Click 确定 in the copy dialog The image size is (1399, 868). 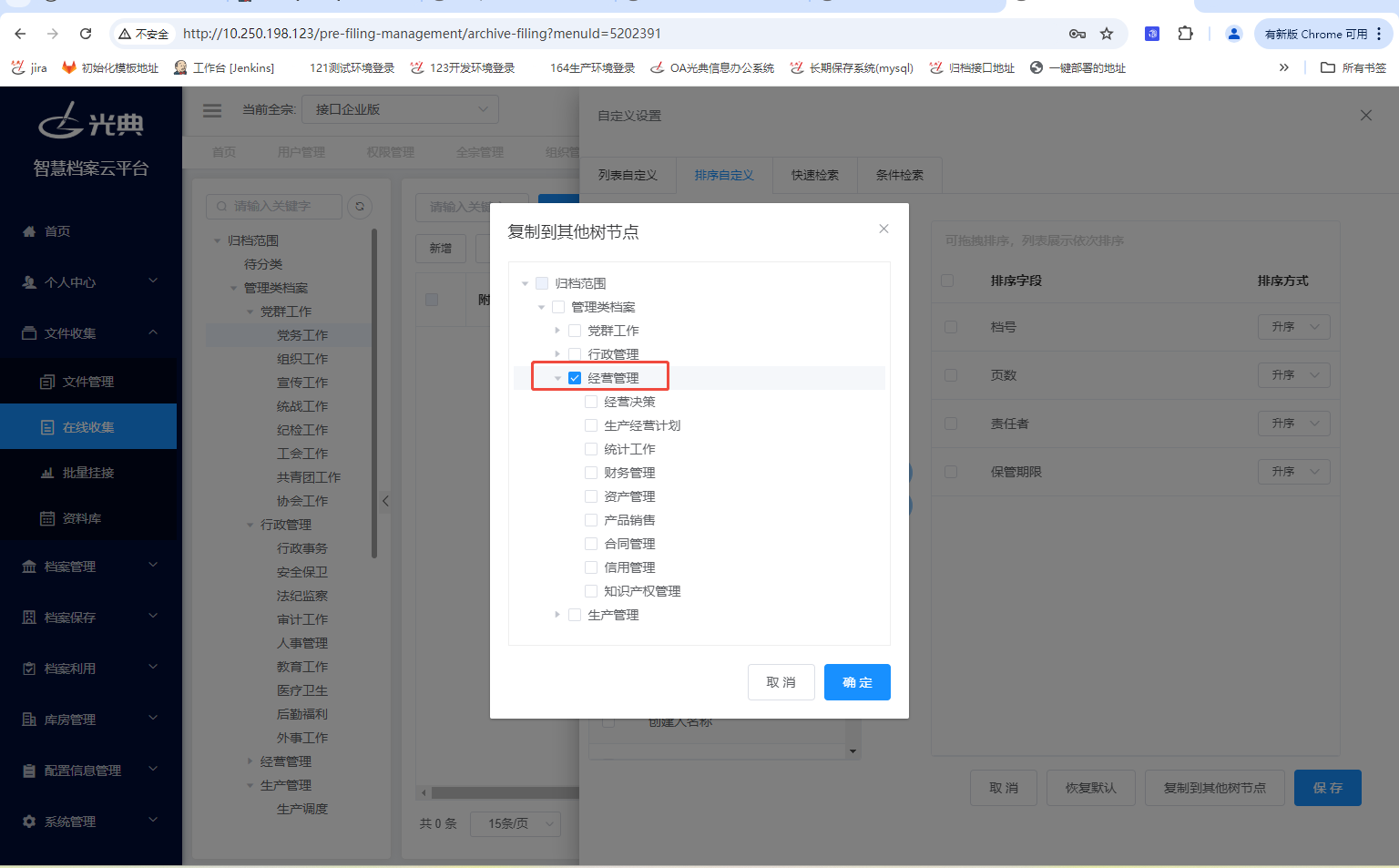[857, 682]
